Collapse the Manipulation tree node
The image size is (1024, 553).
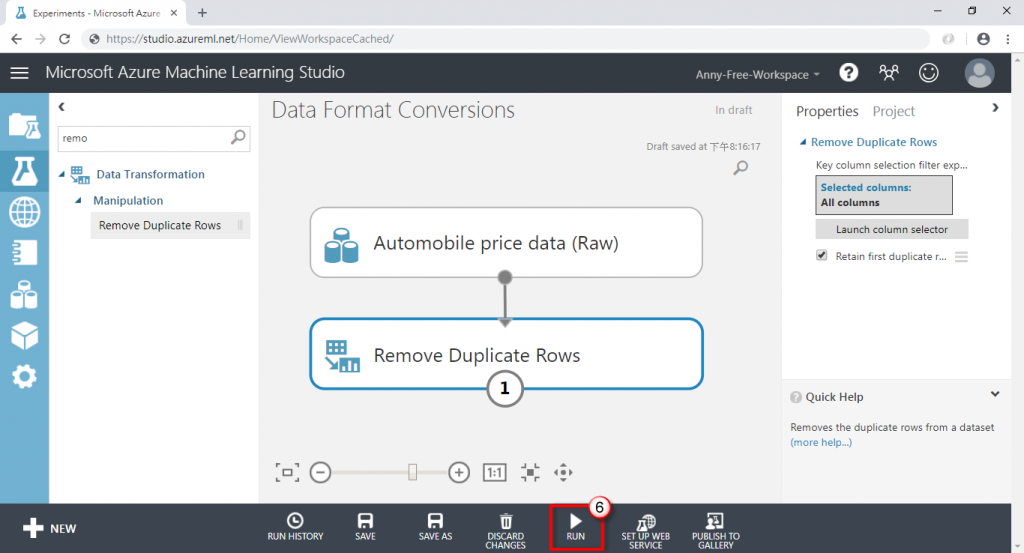78,200
